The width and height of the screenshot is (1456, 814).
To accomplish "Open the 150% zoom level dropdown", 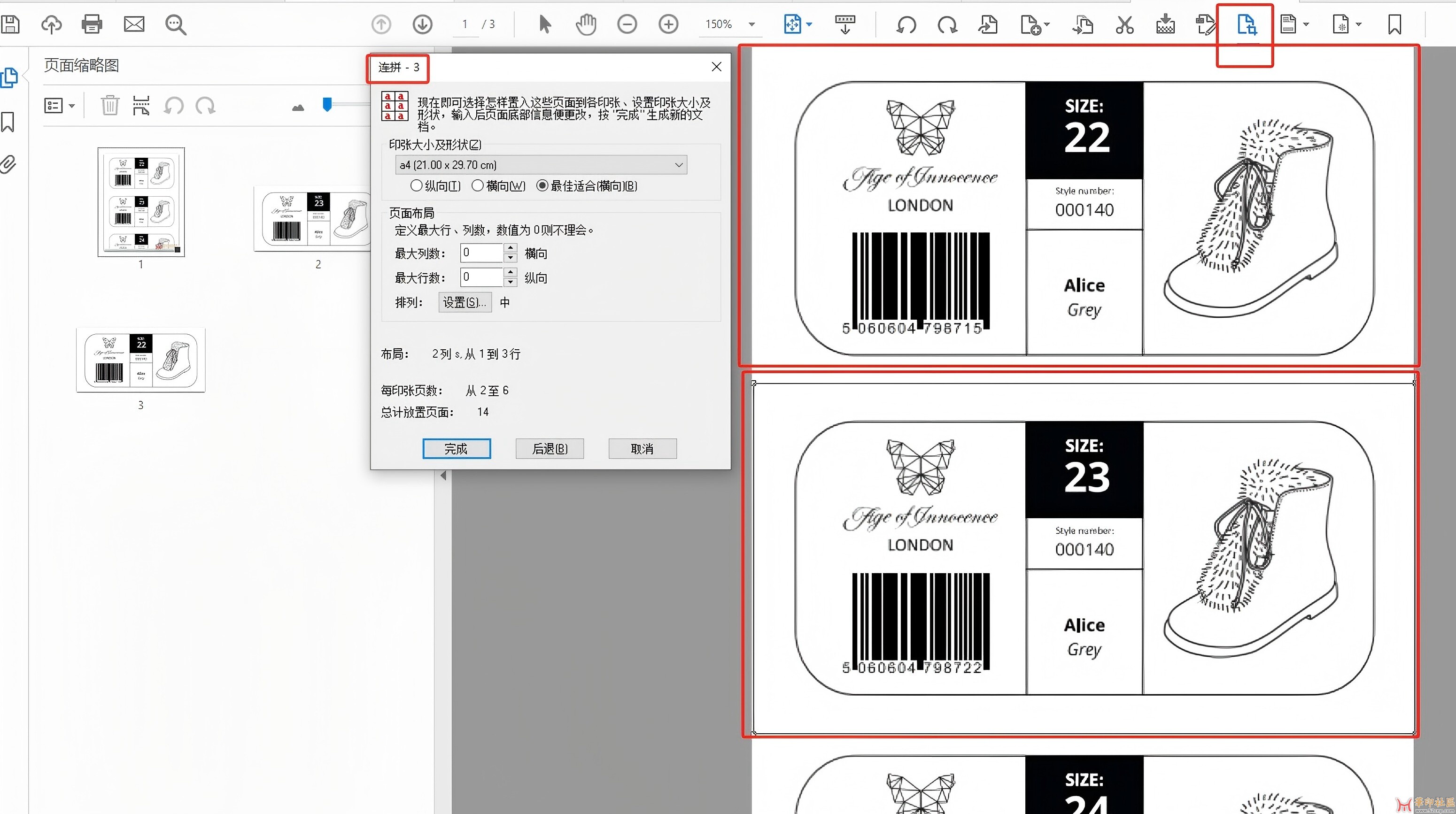I will (x=751, y=24).
